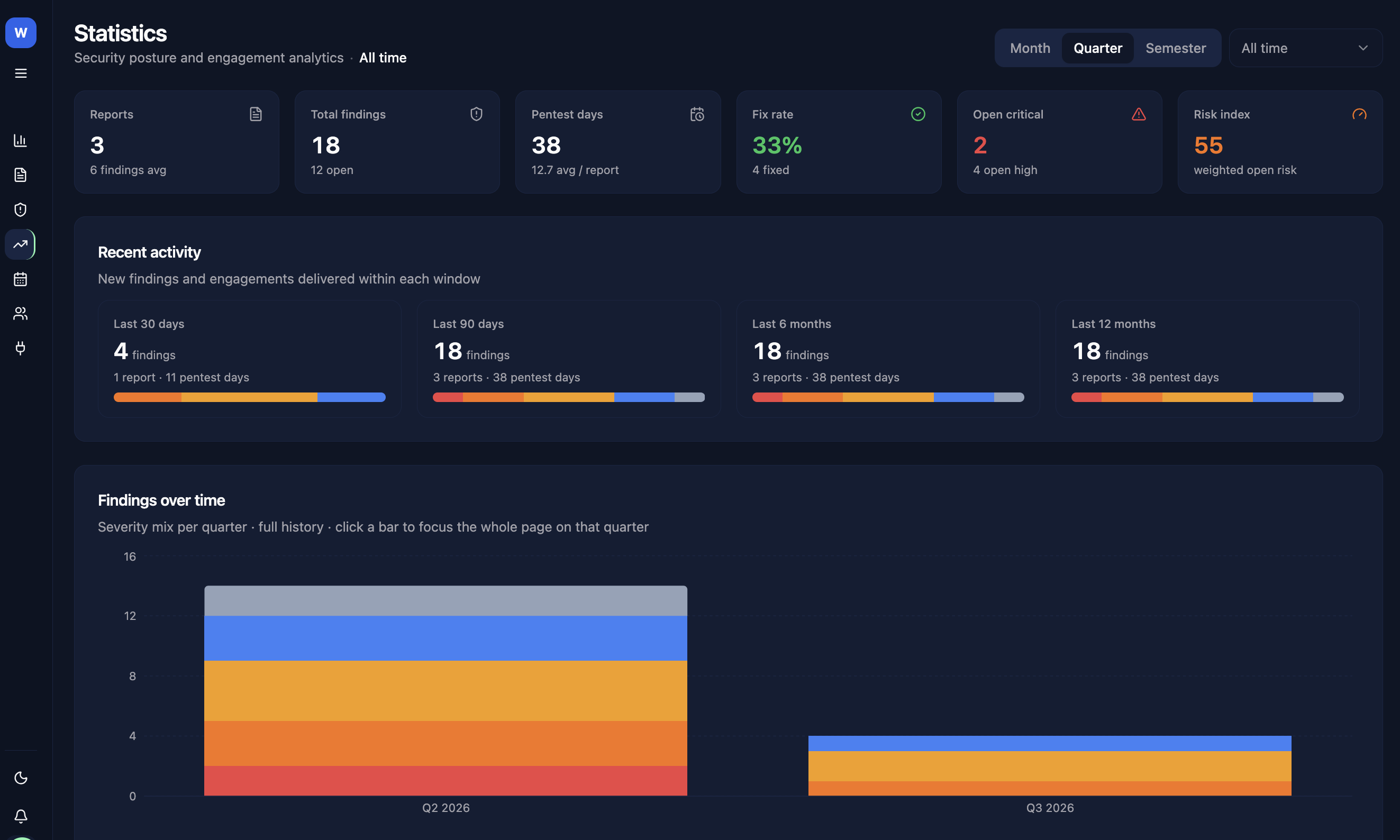Image resolution: width=1400 pixels, height=840 pixels.
Task: Click the Findings over time heading
Action: coord(161,500)
